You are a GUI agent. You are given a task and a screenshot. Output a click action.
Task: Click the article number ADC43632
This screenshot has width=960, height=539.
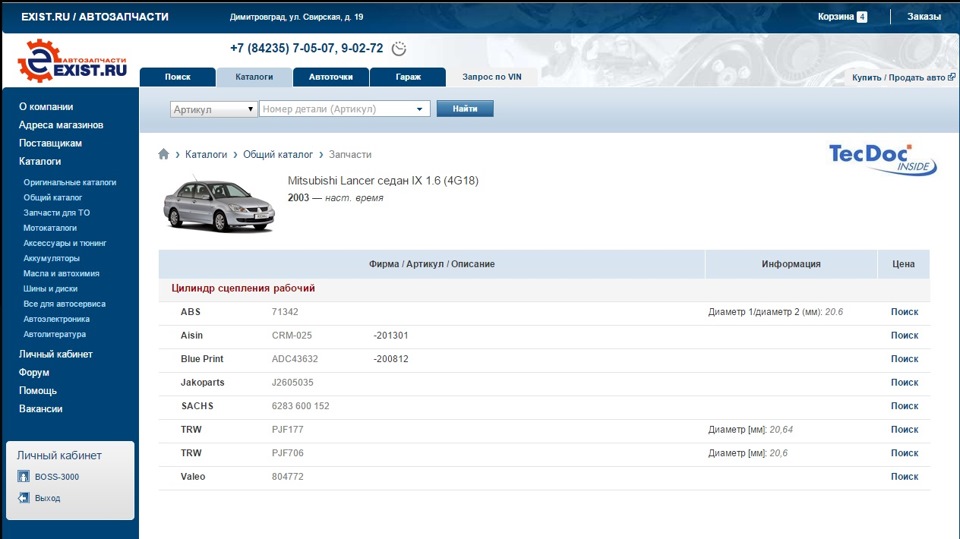294,359
